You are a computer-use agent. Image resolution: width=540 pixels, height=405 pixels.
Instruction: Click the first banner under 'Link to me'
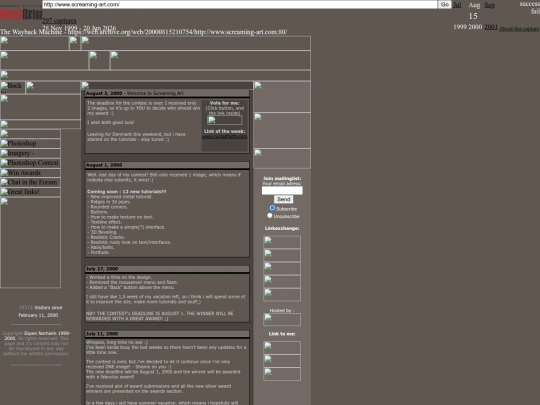click(x=282, y=347)
